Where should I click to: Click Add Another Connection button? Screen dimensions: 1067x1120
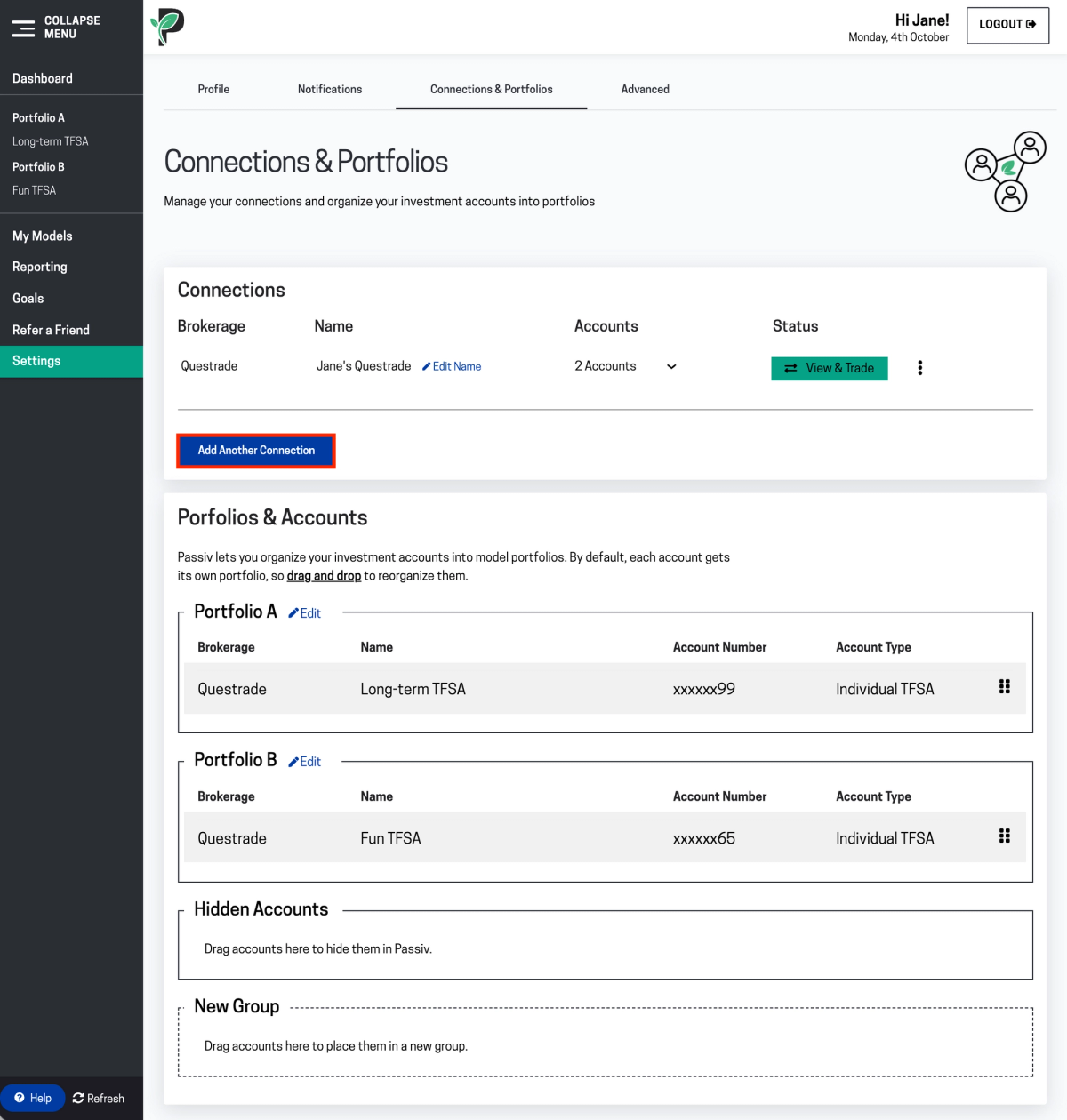click(256, 451)
